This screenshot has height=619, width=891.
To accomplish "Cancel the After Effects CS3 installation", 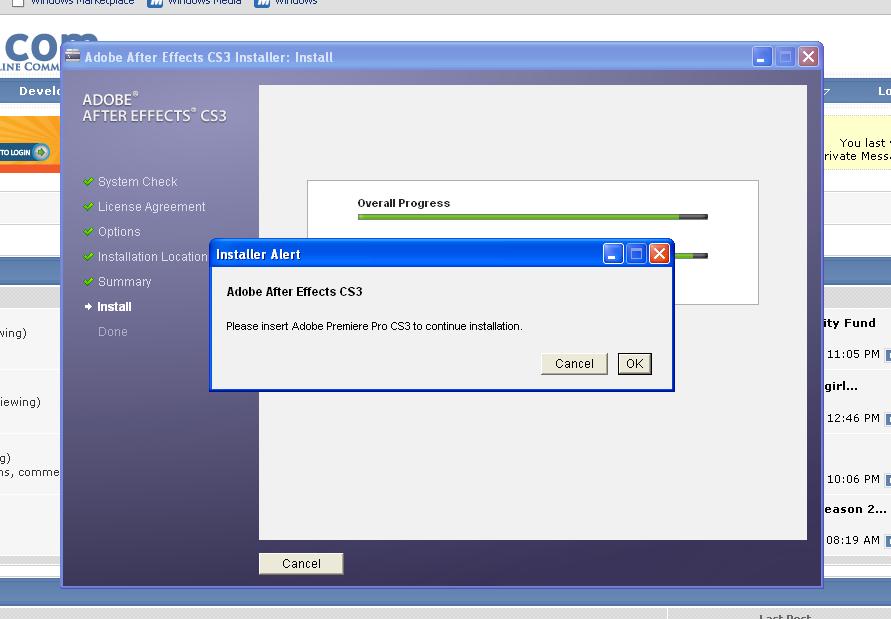I will 301,563.
